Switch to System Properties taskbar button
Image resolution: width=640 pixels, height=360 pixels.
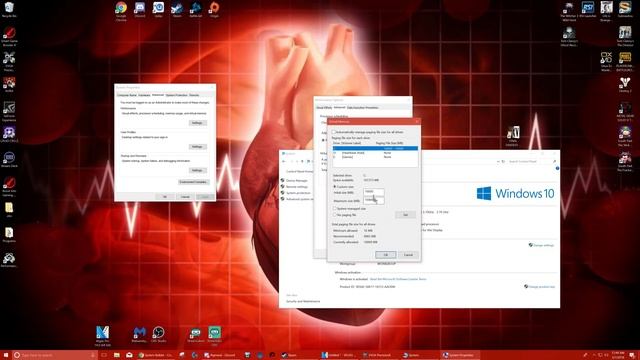(x=460, y=355)
